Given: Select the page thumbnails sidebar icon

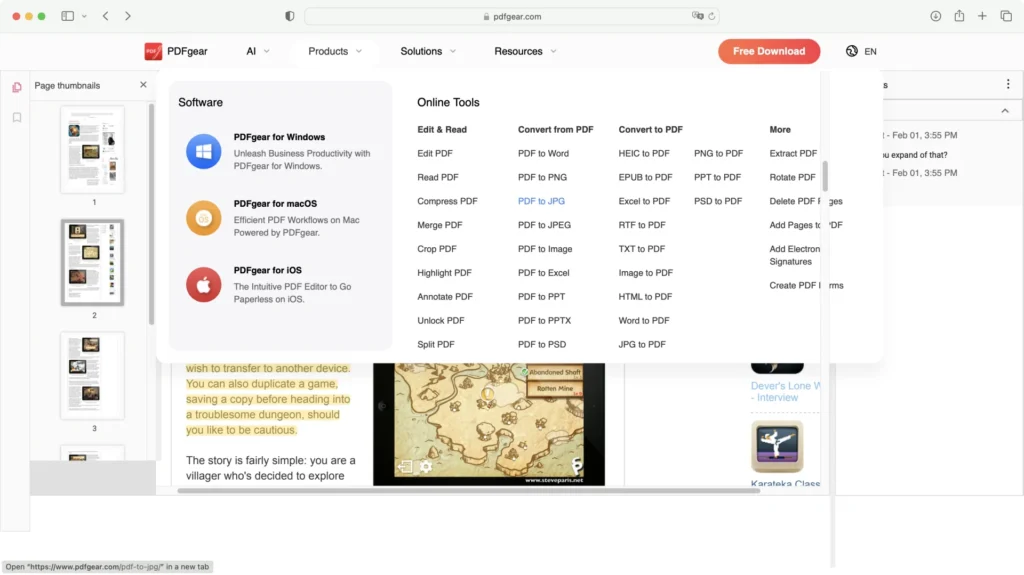Looking at the screenshot, I should tap(17, 87).
